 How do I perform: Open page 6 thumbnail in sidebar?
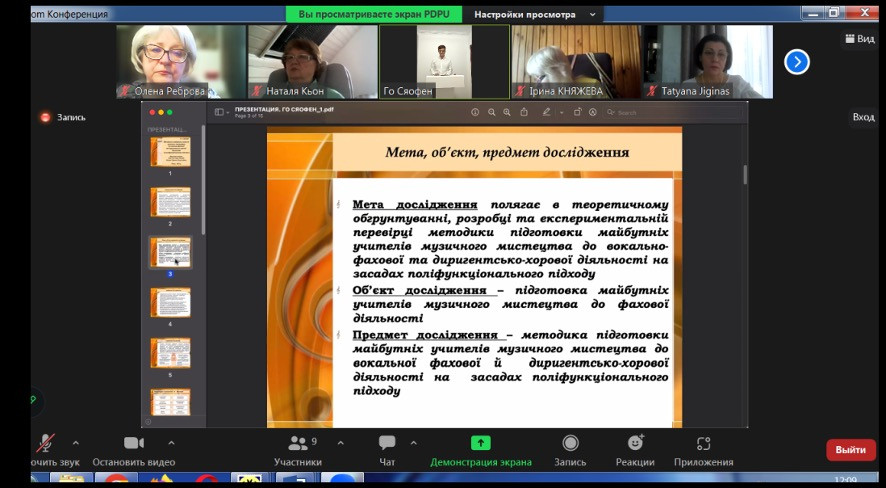[170, 402]
